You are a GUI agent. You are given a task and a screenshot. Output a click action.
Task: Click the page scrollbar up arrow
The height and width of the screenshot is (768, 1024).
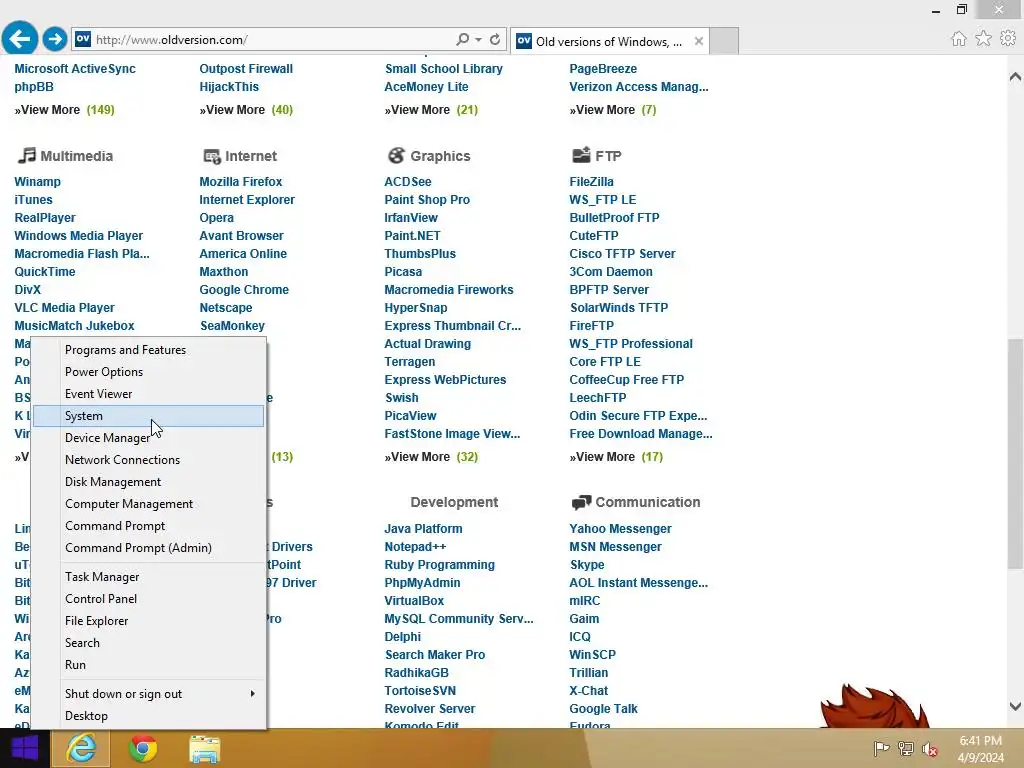[x=1015, y=76]
